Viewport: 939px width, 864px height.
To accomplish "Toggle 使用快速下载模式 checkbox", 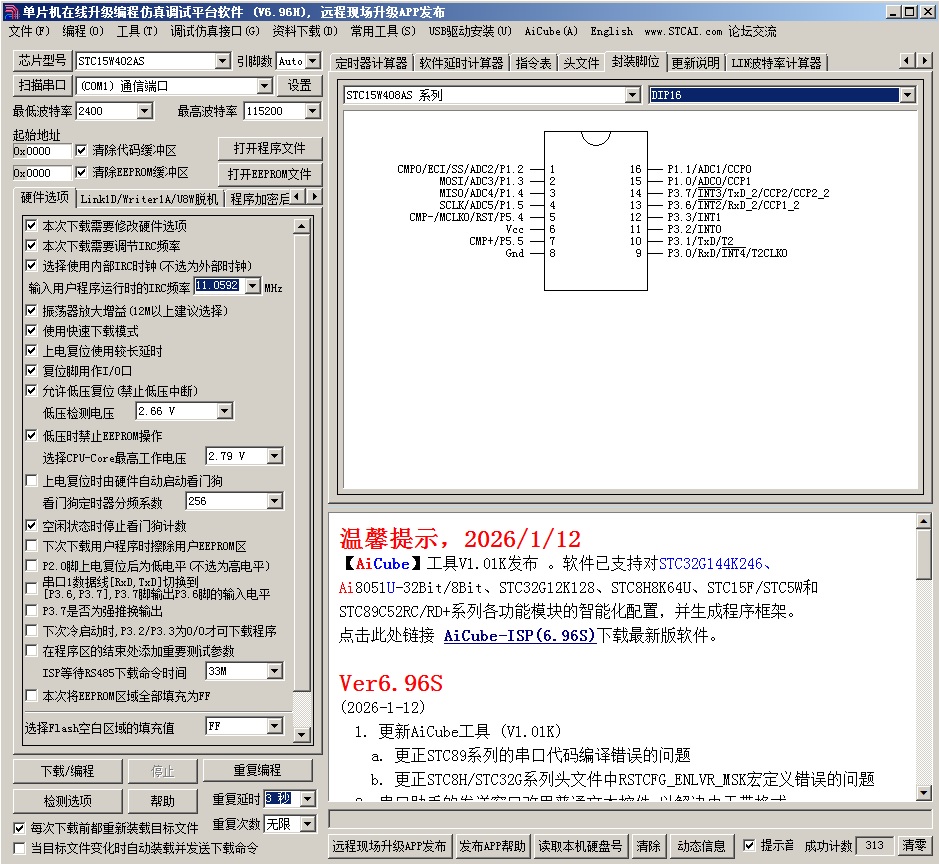I will pyautogui.click(x=32, y=331).
